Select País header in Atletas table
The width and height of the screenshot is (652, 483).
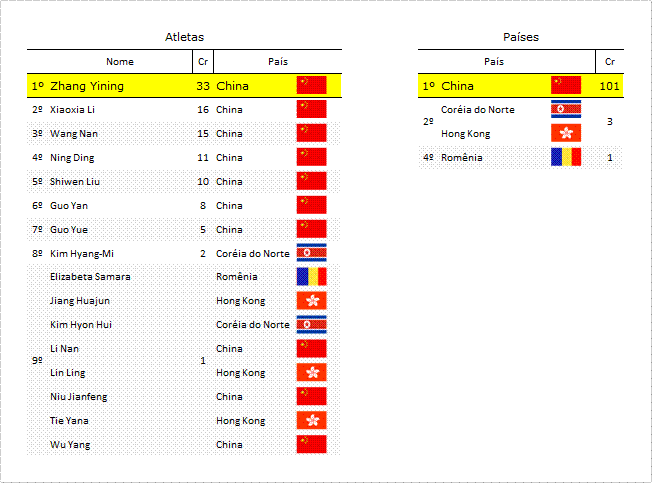click(278, 62)
